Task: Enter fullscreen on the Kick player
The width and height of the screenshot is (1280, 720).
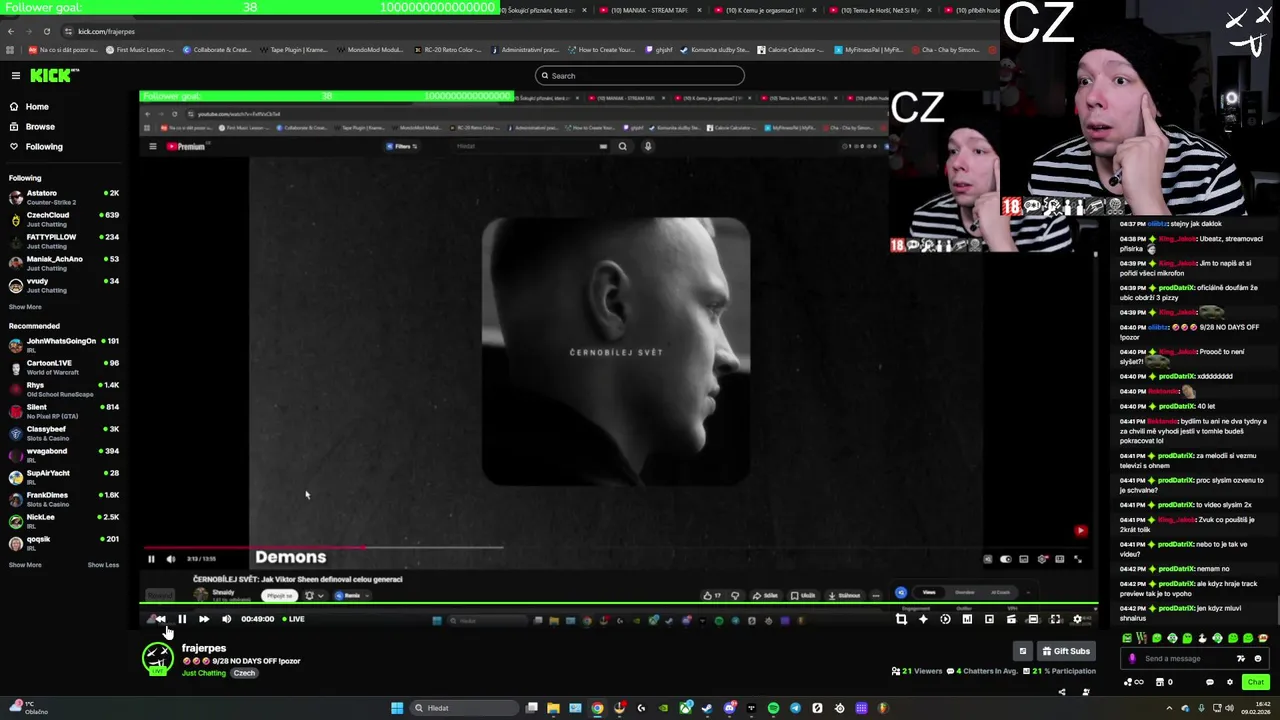Action: click(1055, 620)
